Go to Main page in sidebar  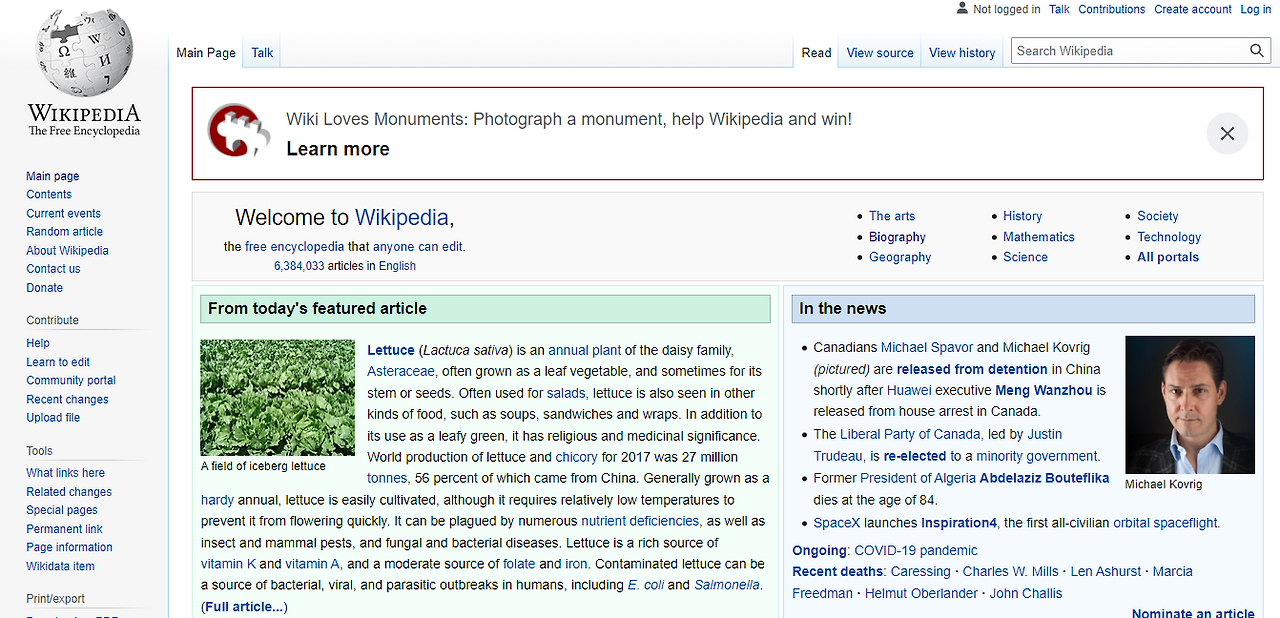pos(53,176)
